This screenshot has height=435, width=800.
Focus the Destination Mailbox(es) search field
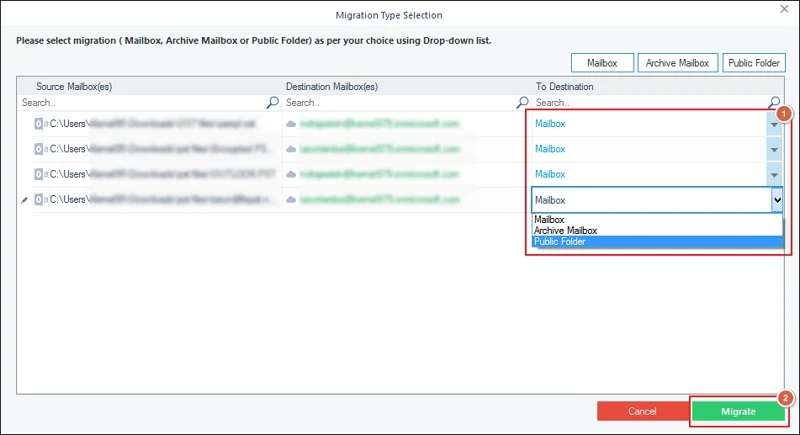click(x=399, y=103)
